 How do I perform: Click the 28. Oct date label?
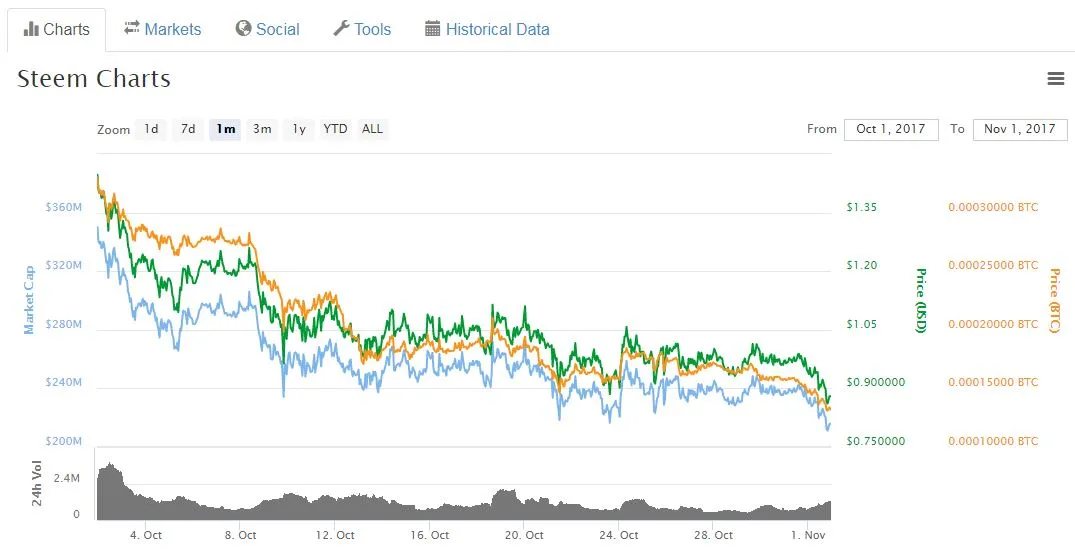coord(713,535)
